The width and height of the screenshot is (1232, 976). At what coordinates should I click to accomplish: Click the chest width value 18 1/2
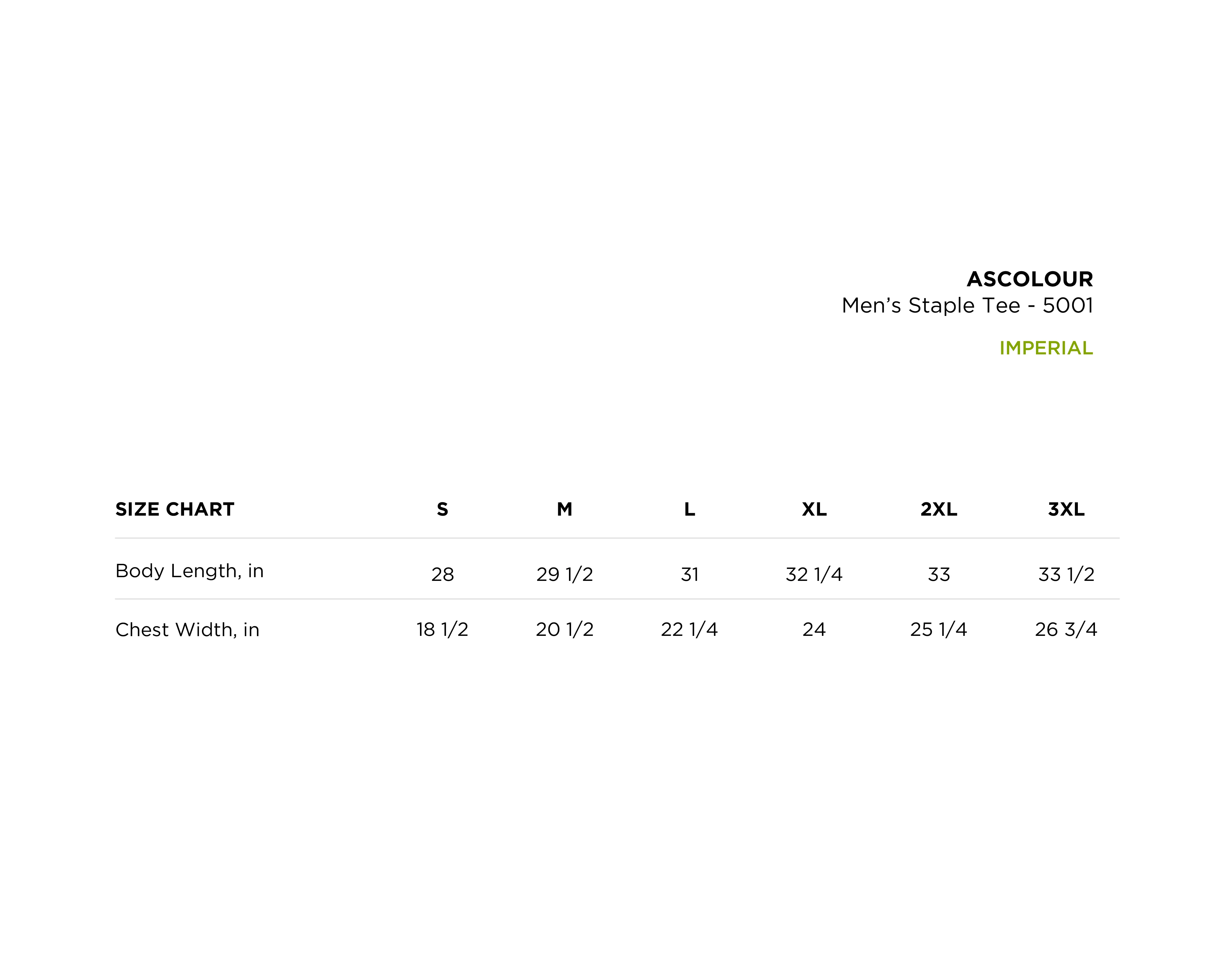pyautogui.click(x=442, y=630)
